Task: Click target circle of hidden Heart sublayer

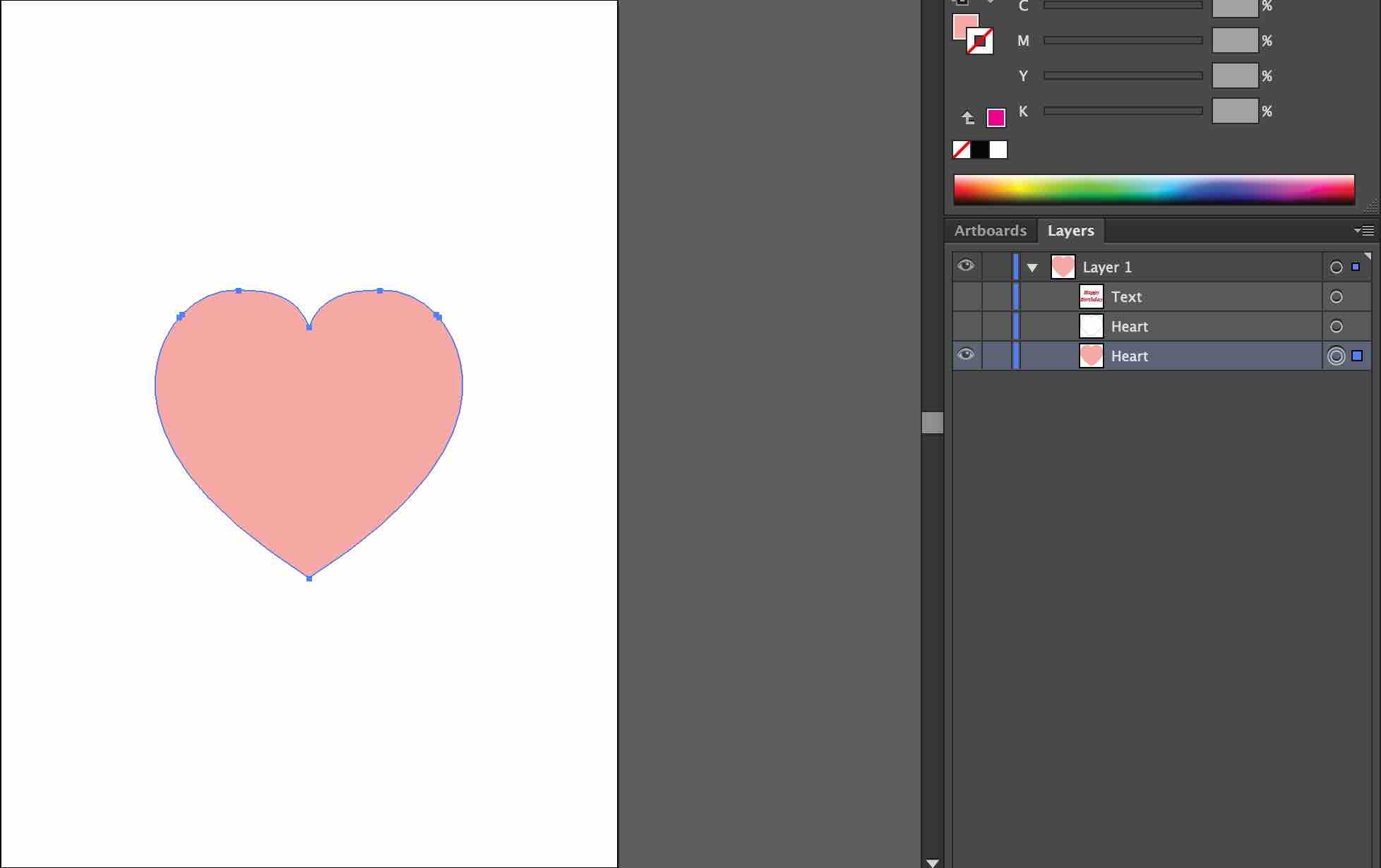Action: click(1336, 327)
